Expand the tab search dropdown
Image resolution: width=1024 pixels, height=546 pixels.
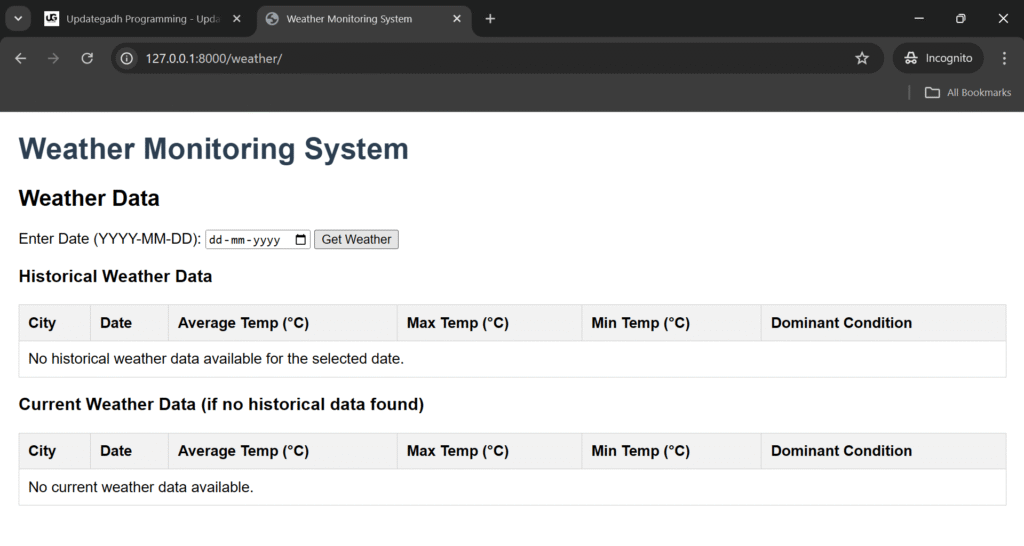[x=18, y=19]
